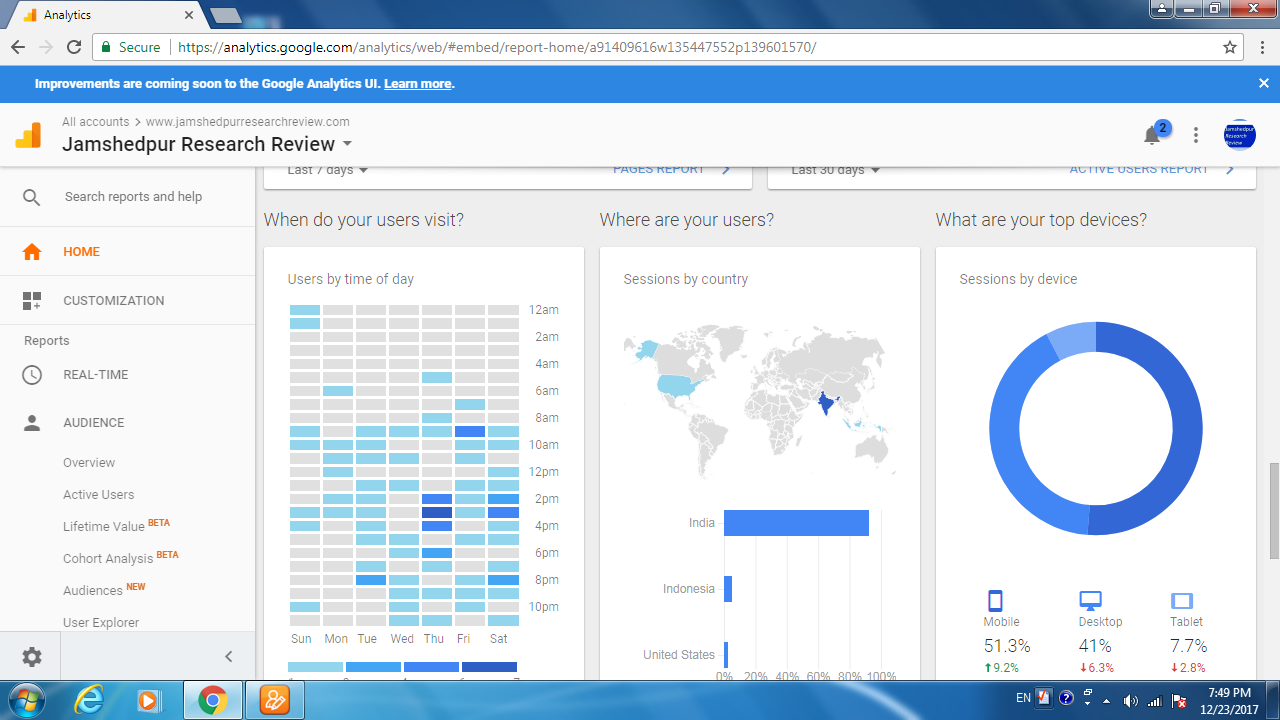Open the Active Users report
Screen dimensions: 1280x720
tap(98, 495)
